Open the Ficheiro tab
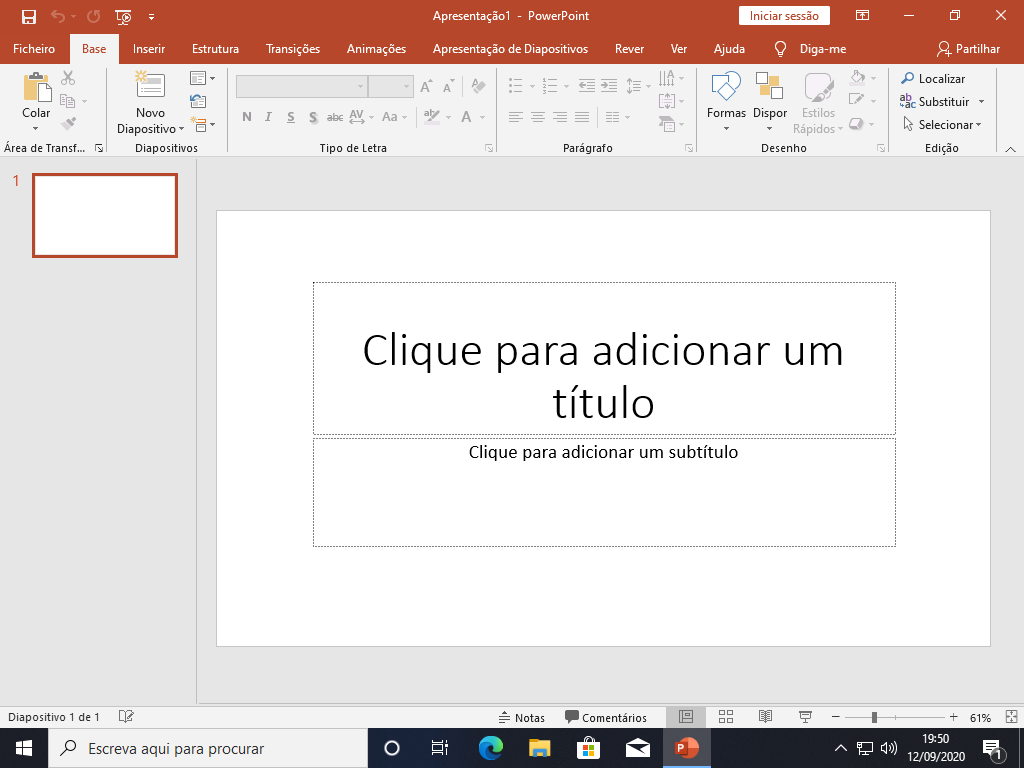This screenshot has width=1024, height=768. pyautogui.click(x=34, y=49)
